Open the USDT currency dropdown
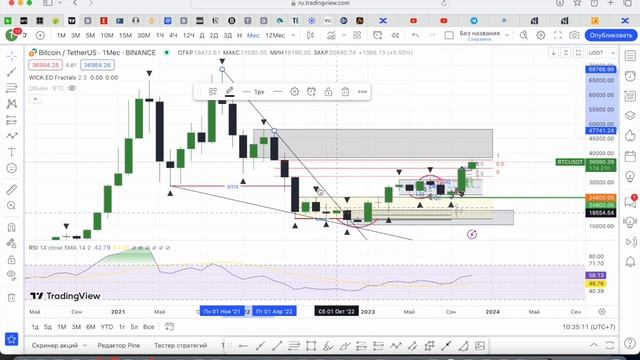This screenshot has height=360, width=640. (601, 53)
